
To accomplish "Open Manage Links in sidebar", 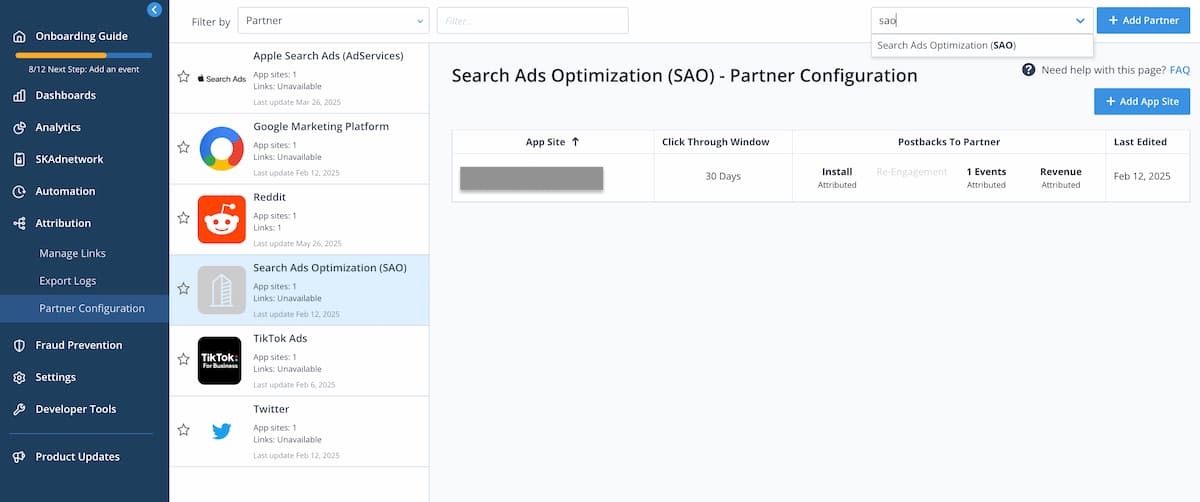I will coord(72,253).
